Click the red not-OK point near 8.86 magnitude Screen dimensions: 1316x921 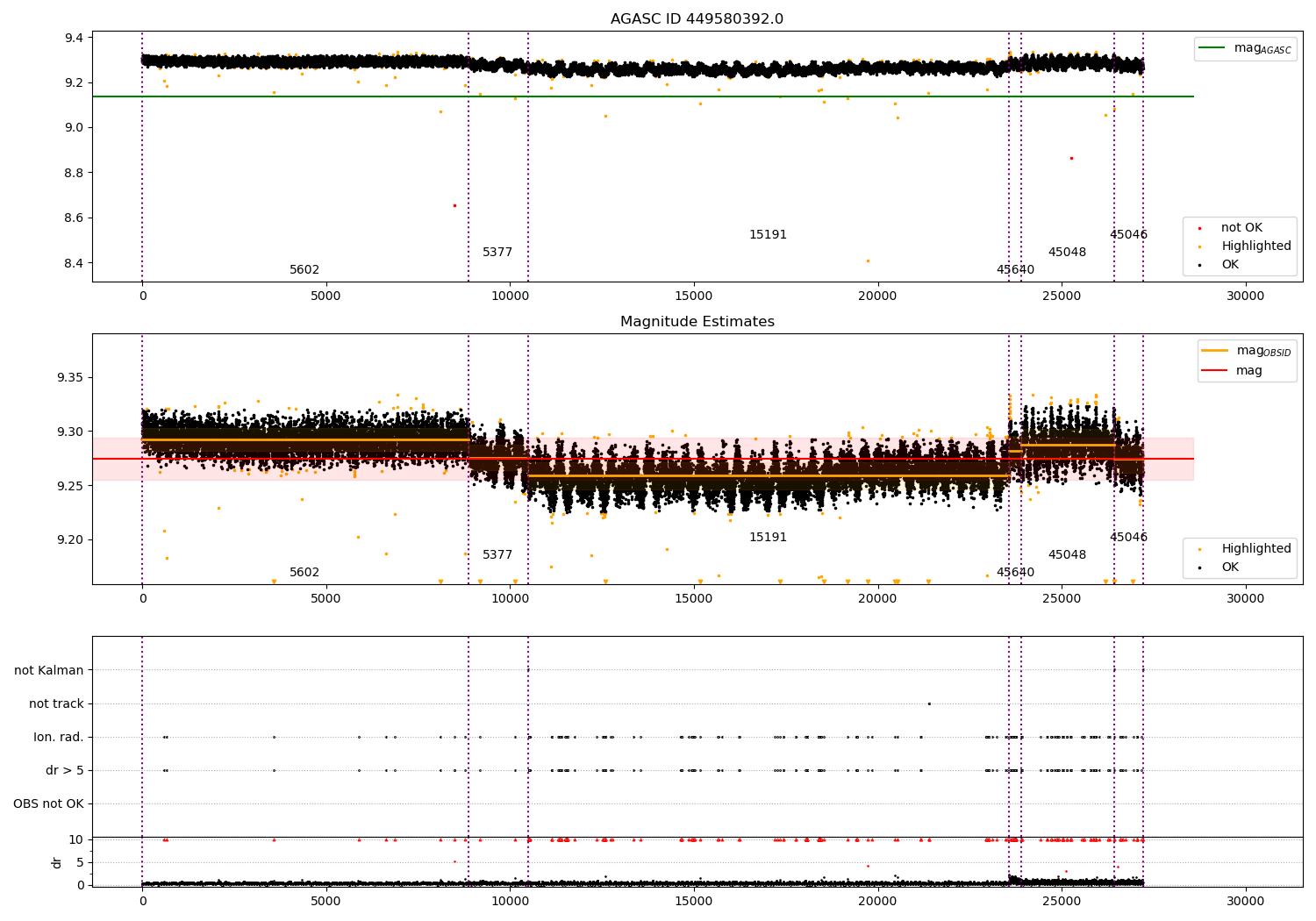click(x=1071, y=158)
